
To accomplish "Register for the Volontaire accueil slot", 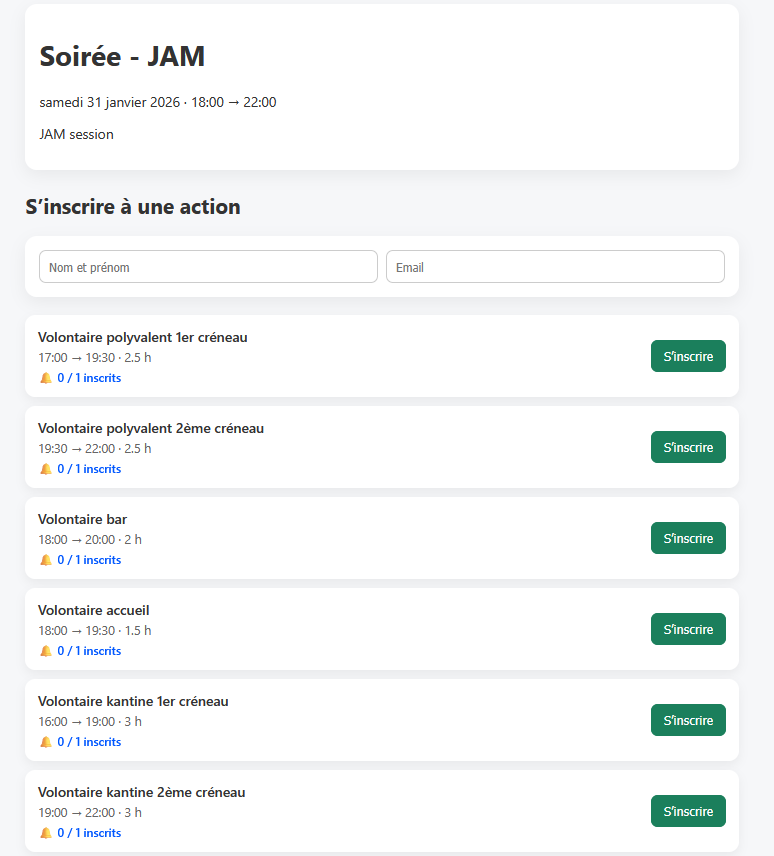I will [688, 629].
